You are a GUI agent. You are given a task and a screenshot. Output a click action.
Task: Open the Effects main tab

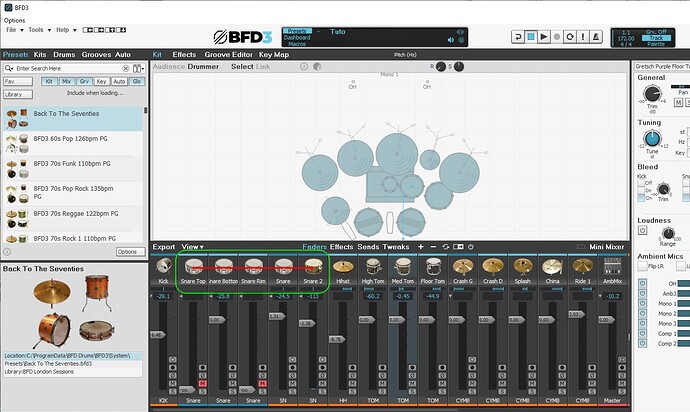(x=184, y=55)
